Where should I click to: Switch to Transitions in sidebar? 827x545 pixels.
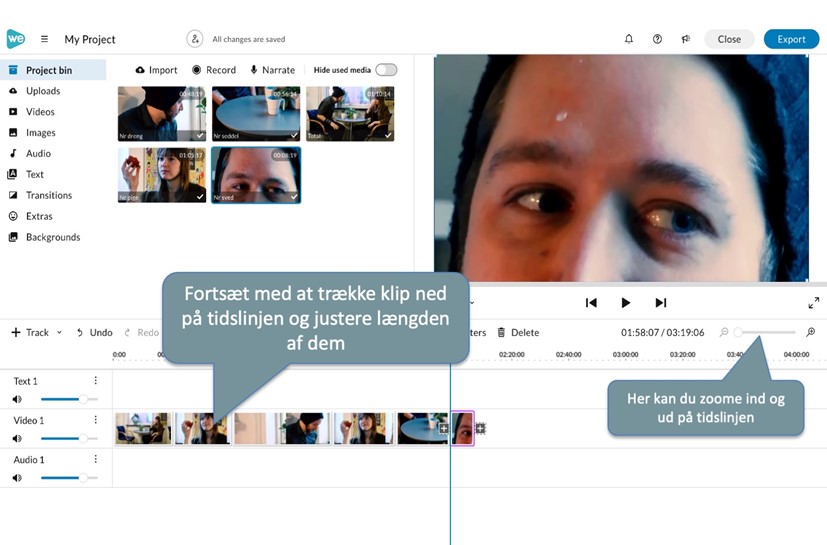click(48, 195)
